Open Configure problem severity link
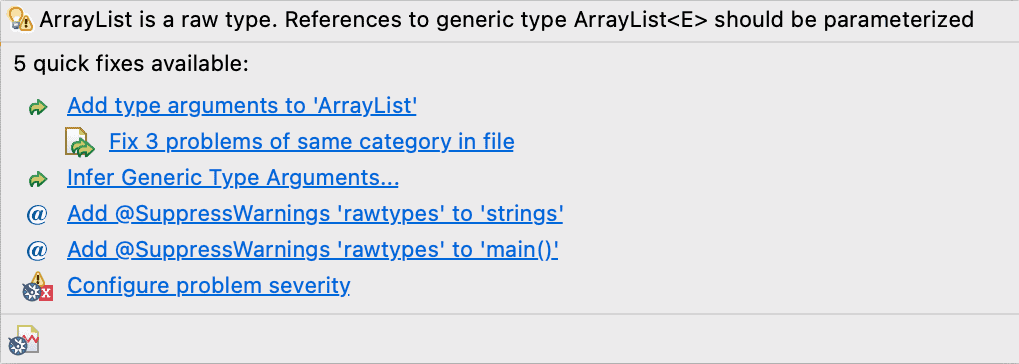The image size is (1019, 364). [209, 285]
